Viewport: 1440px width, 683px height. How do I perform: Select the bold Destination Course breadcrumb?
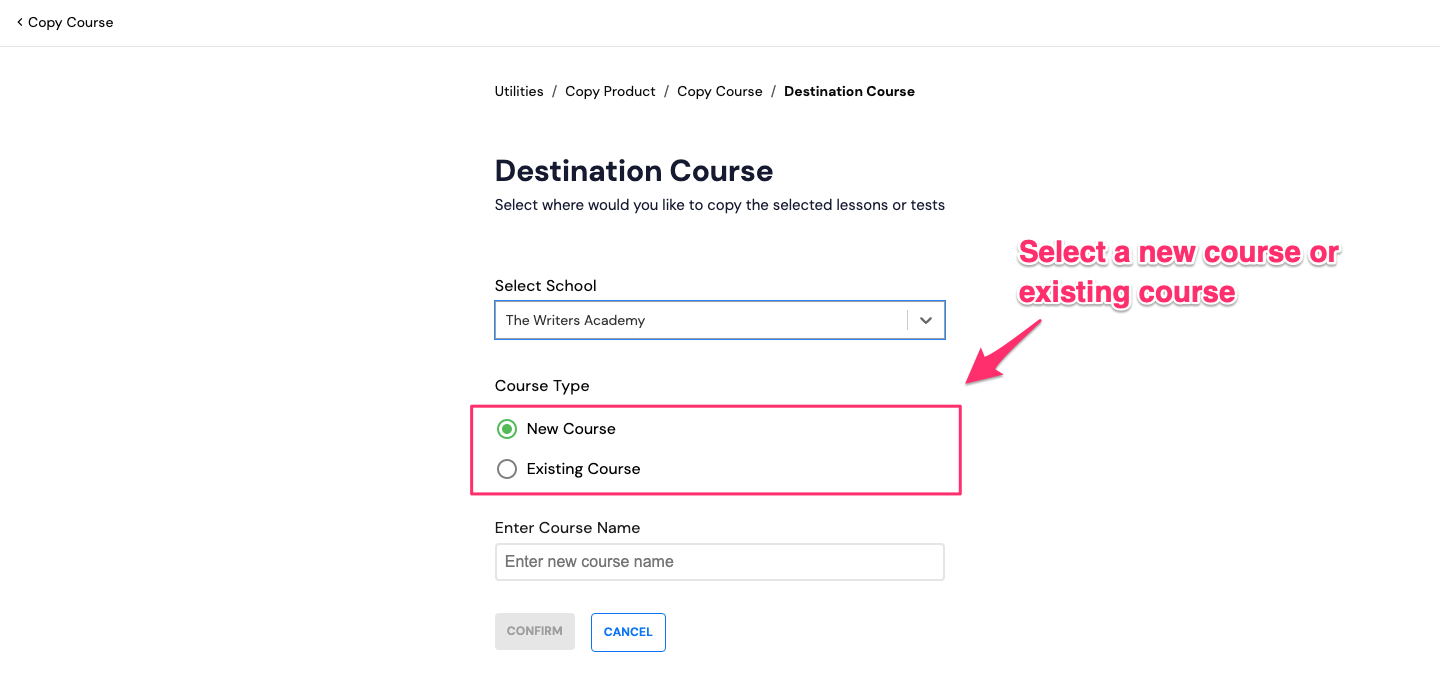[x=849, y=91]
